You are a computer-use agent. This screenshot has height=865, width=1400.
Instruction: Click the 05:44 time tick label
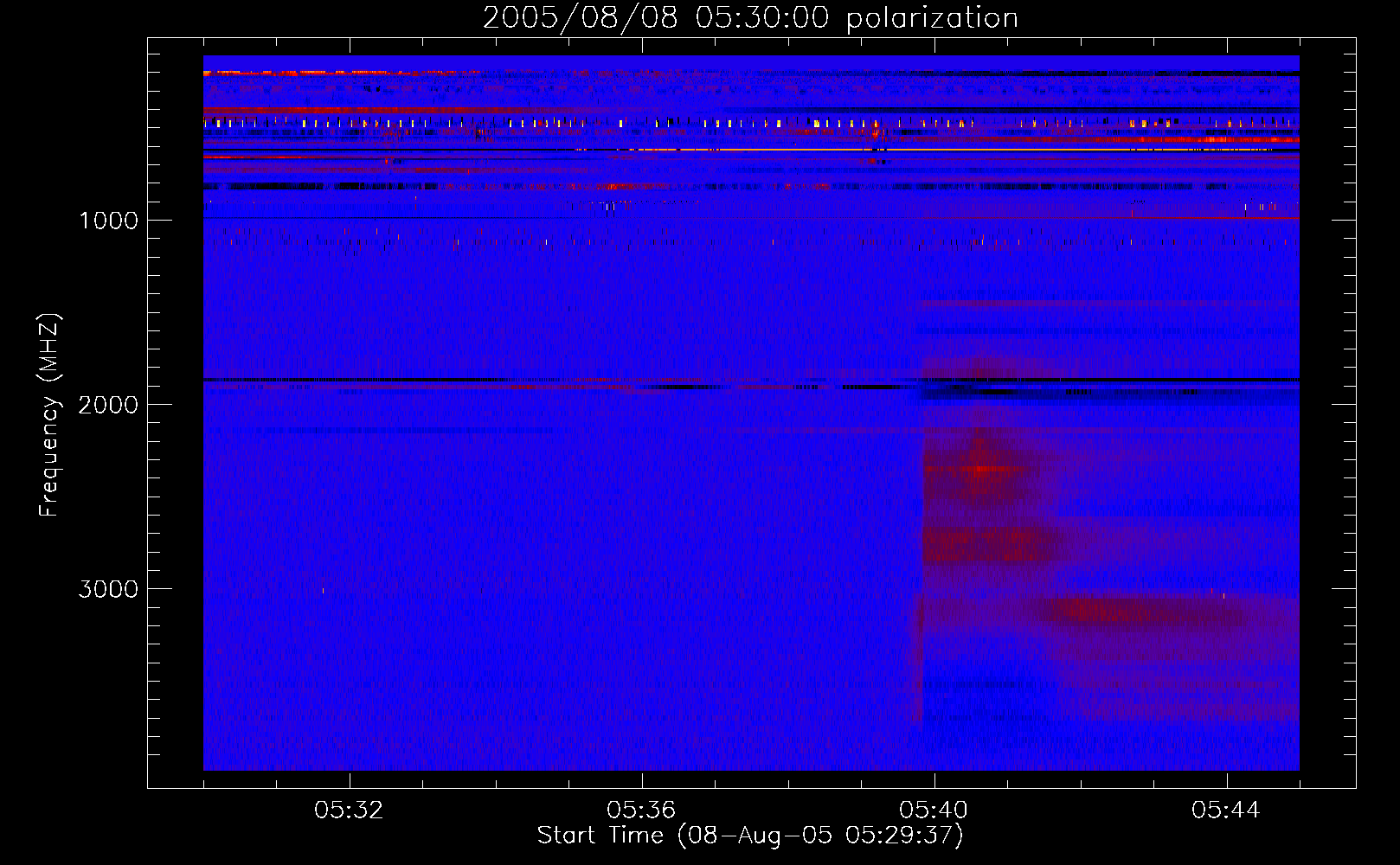[1226, 811]
